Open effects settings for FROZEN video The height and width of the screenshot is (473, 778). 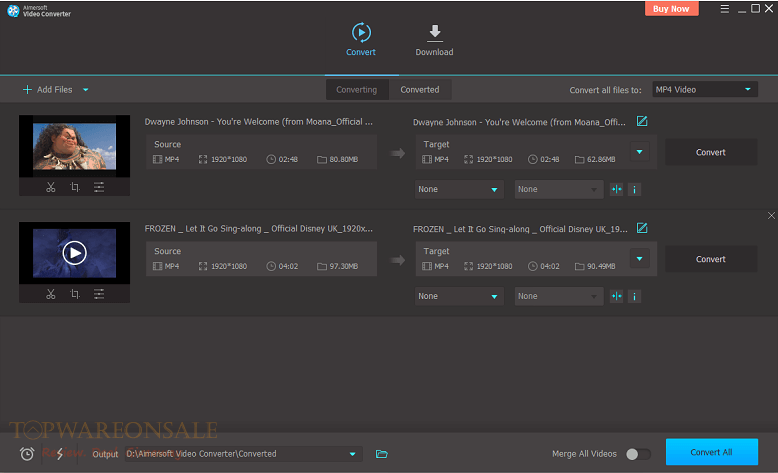click(99, 294)
